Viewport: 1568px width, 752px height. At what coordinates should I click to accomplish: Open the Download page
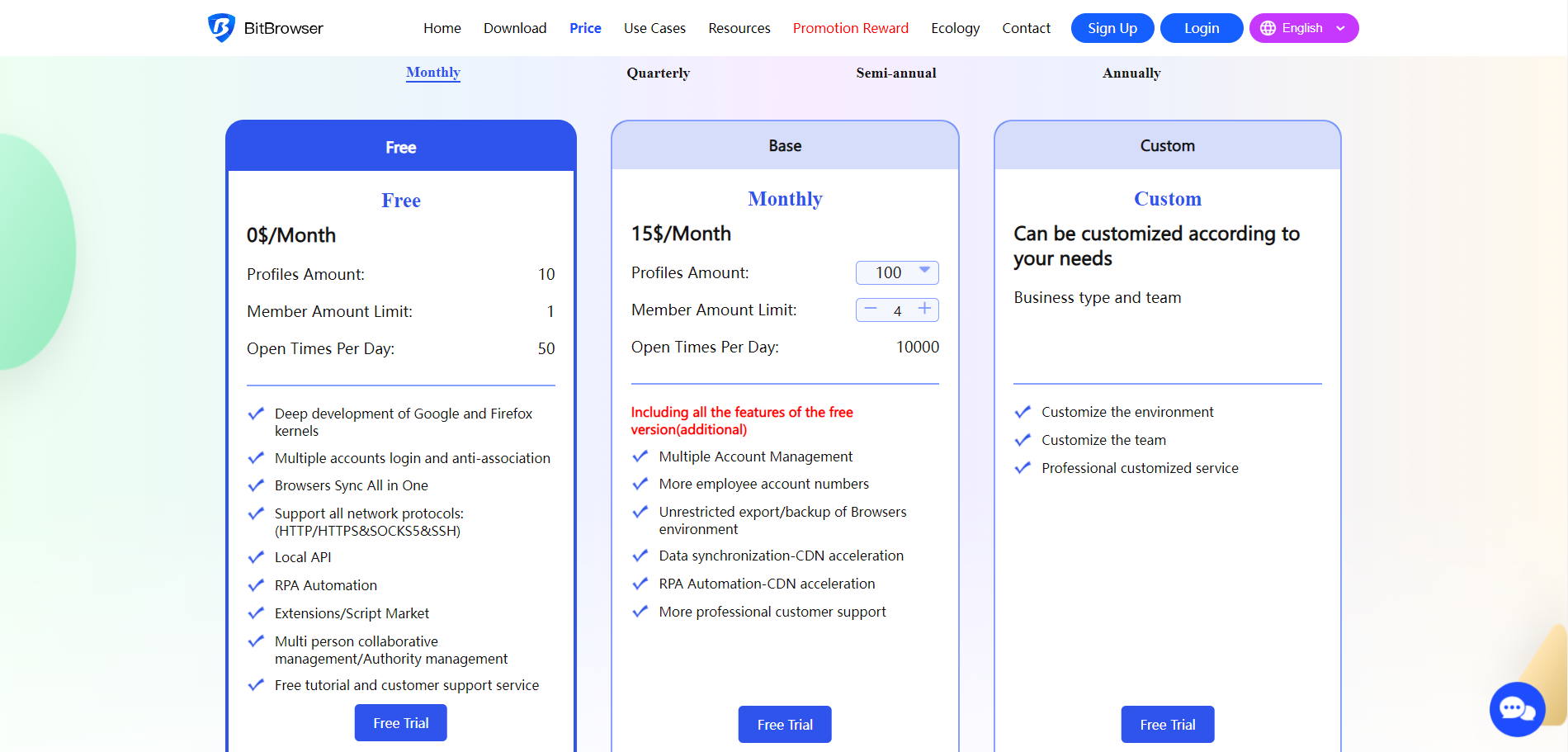tap(515, 28)
